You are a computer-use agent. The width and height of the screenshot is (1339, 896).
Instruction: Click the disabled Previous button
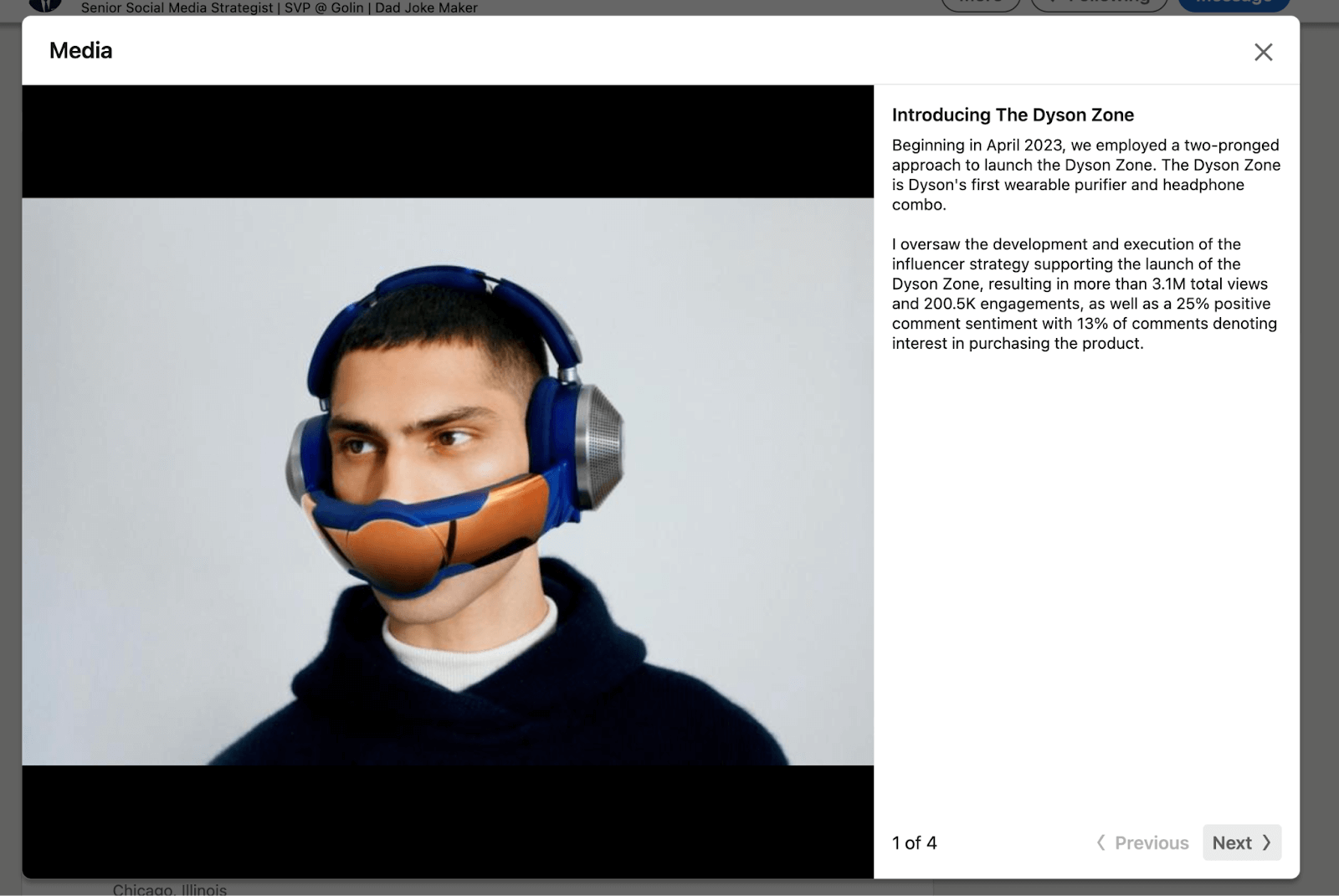[x=1142, y=842]
